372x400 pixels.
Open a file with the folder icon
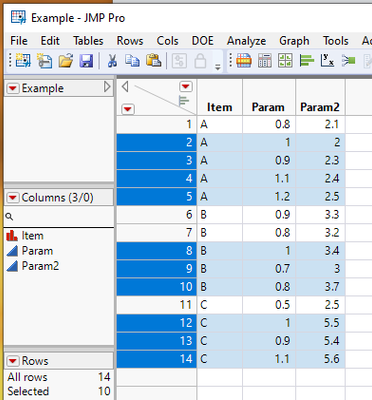(x=66, y=61)
